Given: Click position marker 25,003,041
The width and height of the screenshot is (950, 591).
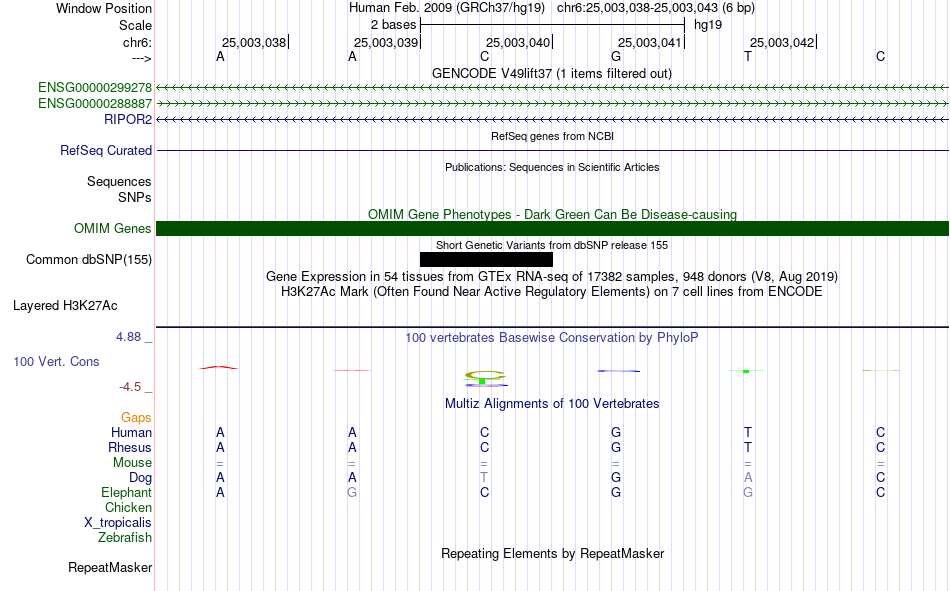Looking at the screenshot, I should click(x=650, y=42).
